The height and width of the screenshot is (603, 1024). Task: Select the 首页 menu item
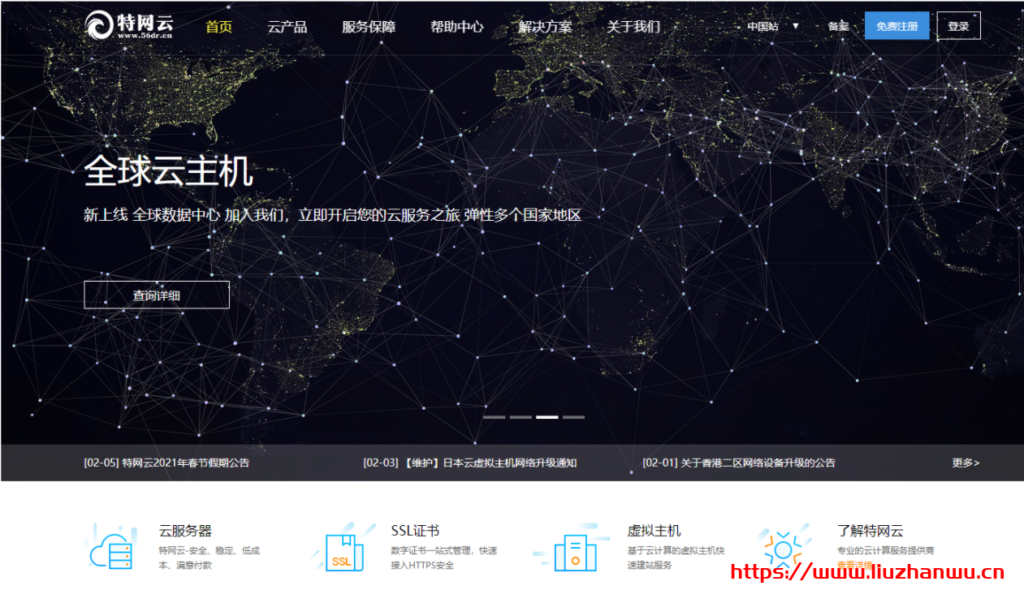[x=218, y=27]
